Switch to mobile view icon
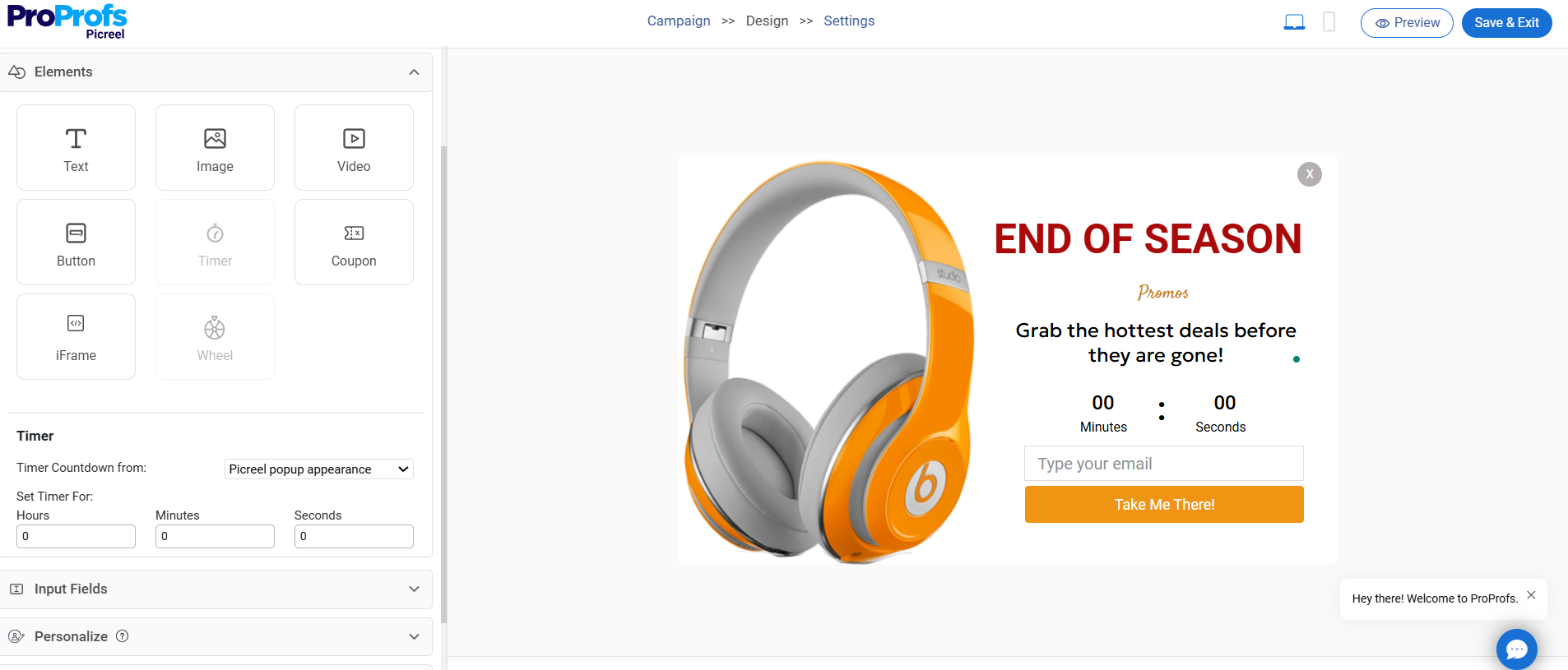Image resolution: width=1568 pixels, height=670 pixels. click(1329, 22)
